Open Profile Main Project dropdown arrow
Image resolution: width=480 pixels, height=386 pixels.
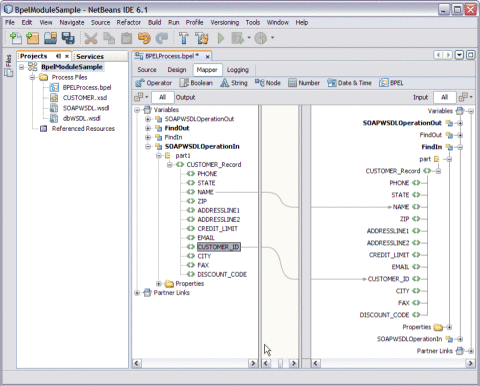coord(272,38)
